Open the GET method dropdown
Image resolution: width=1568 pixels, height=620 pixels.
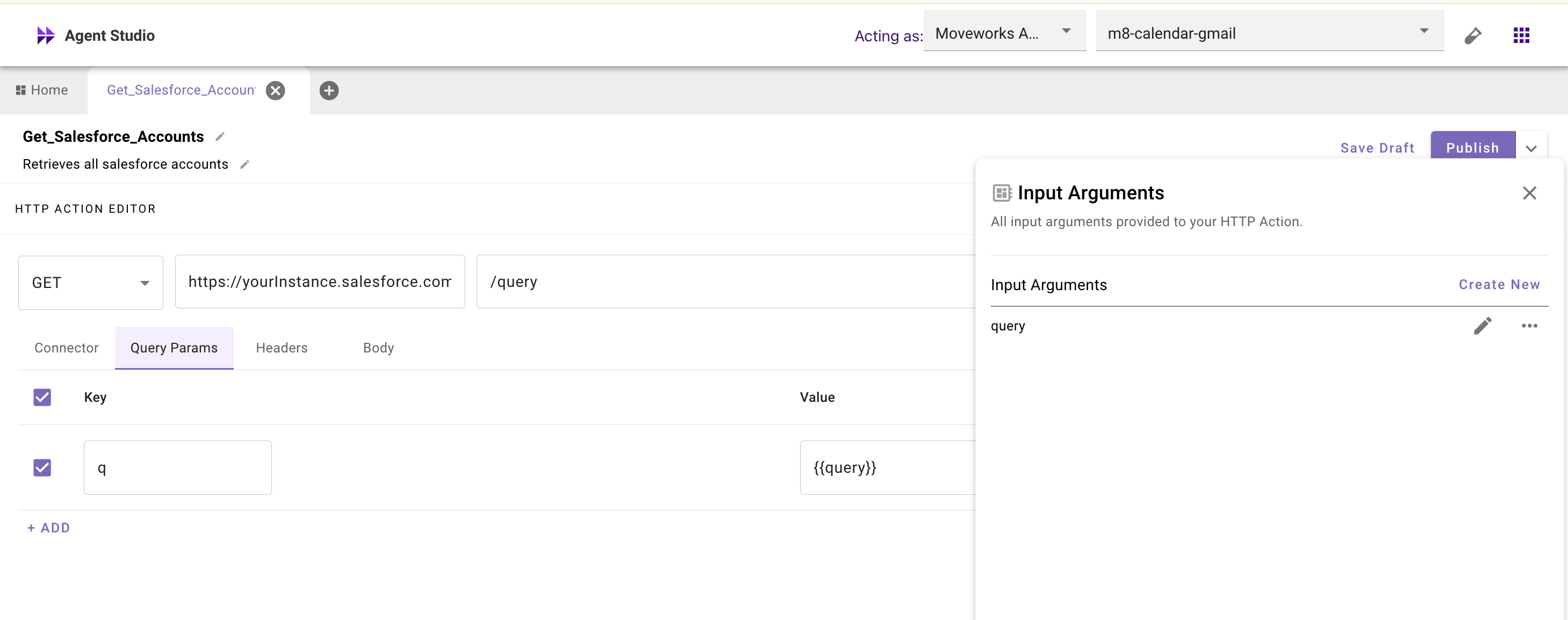pos(91,283)
